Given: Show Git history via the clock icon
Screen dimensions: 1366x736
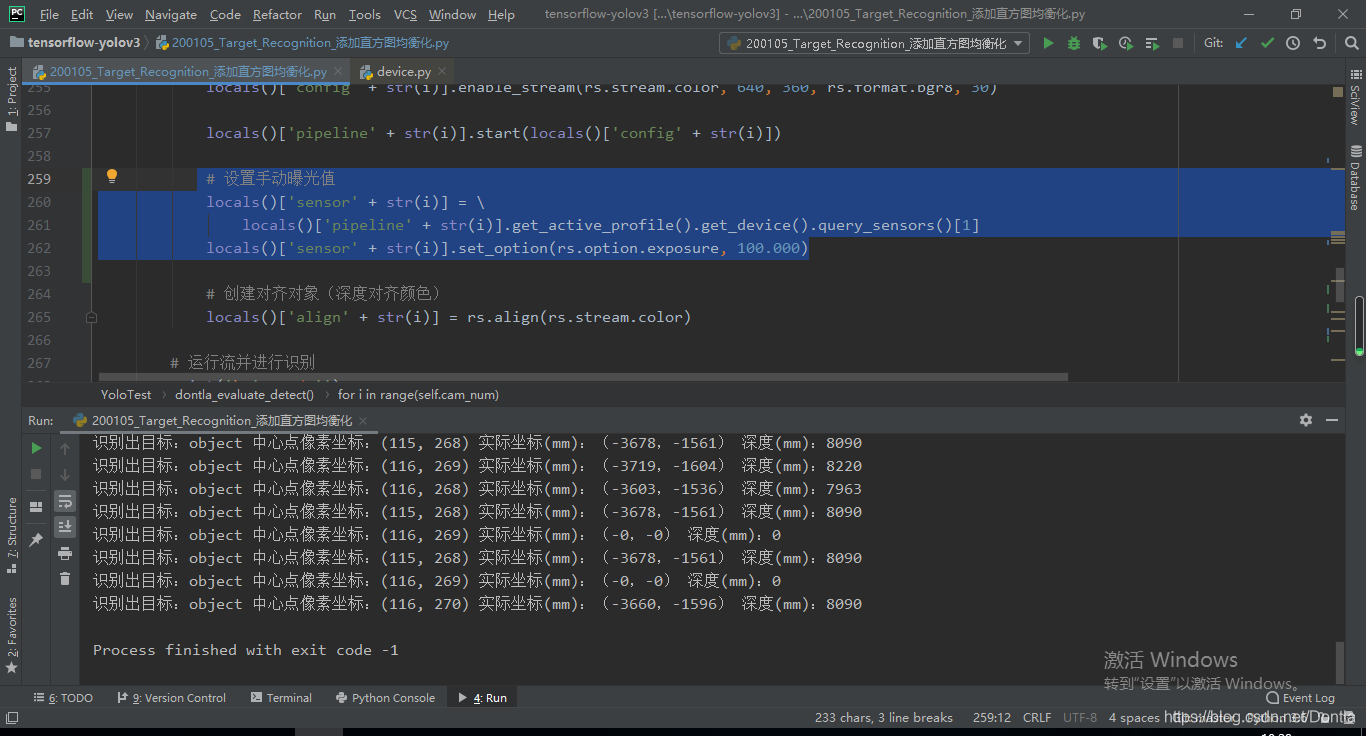Looking at the screenshot, I should (1293, 43).
